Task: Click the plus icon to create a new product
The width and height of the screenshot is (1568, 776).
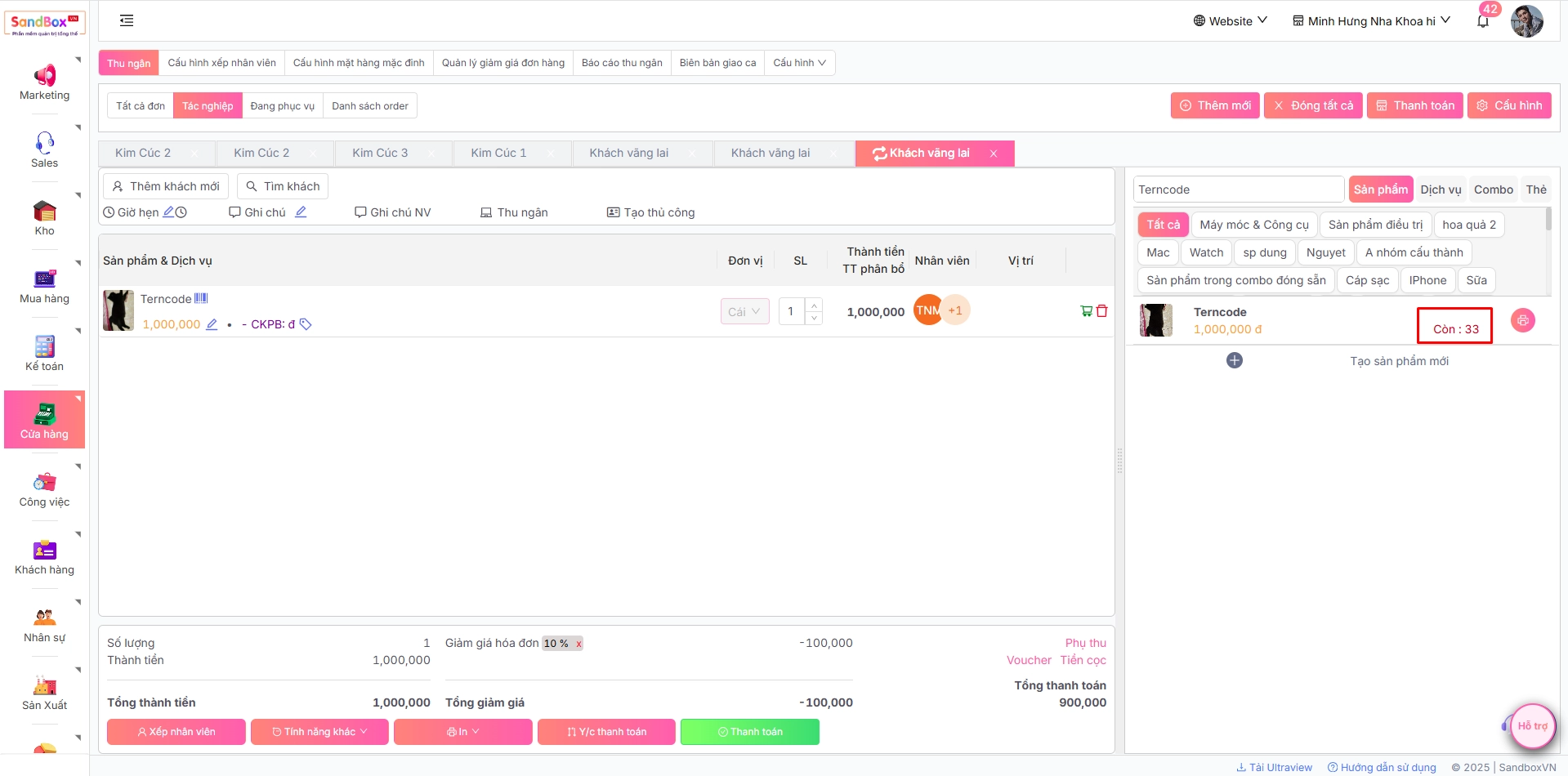Action: 1234,360
